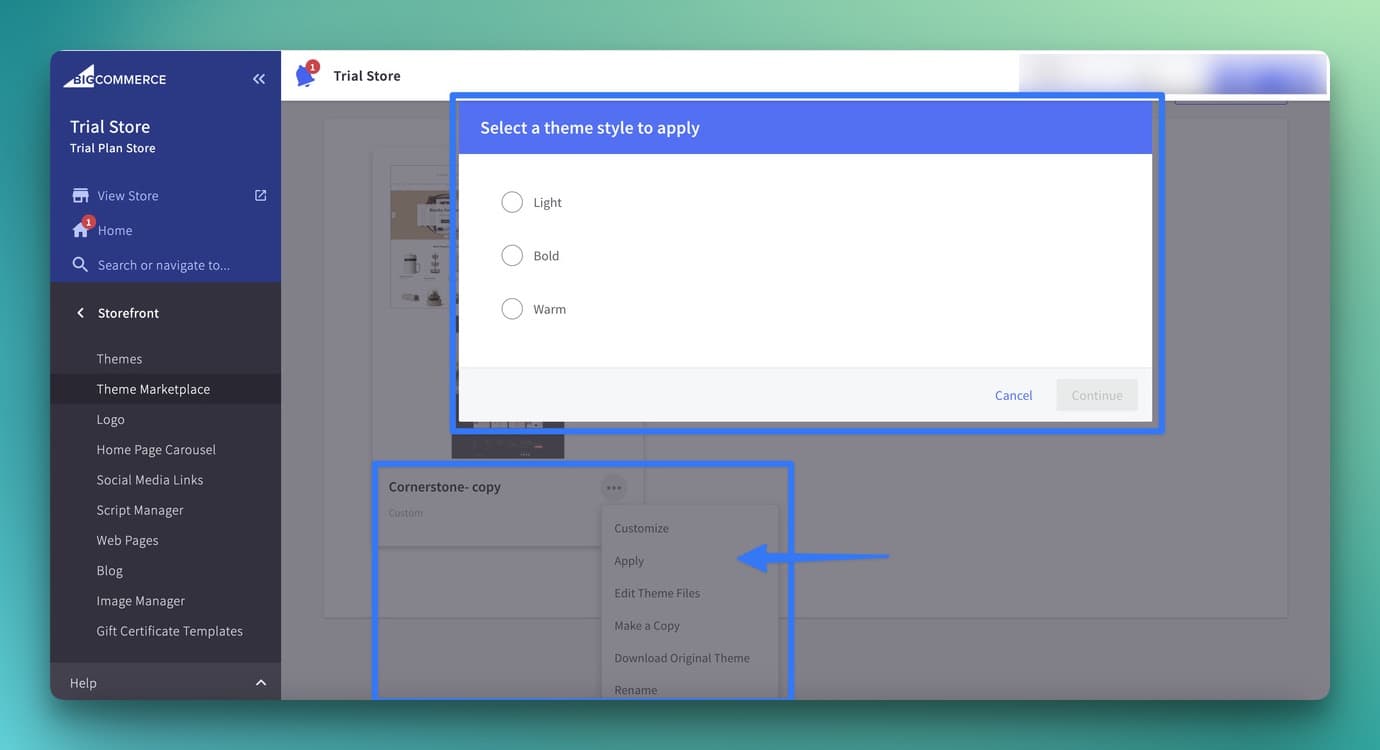The height and width of the screenshot is (750, 1380).
Task: Select the Bold theme style
Action: 512,256
